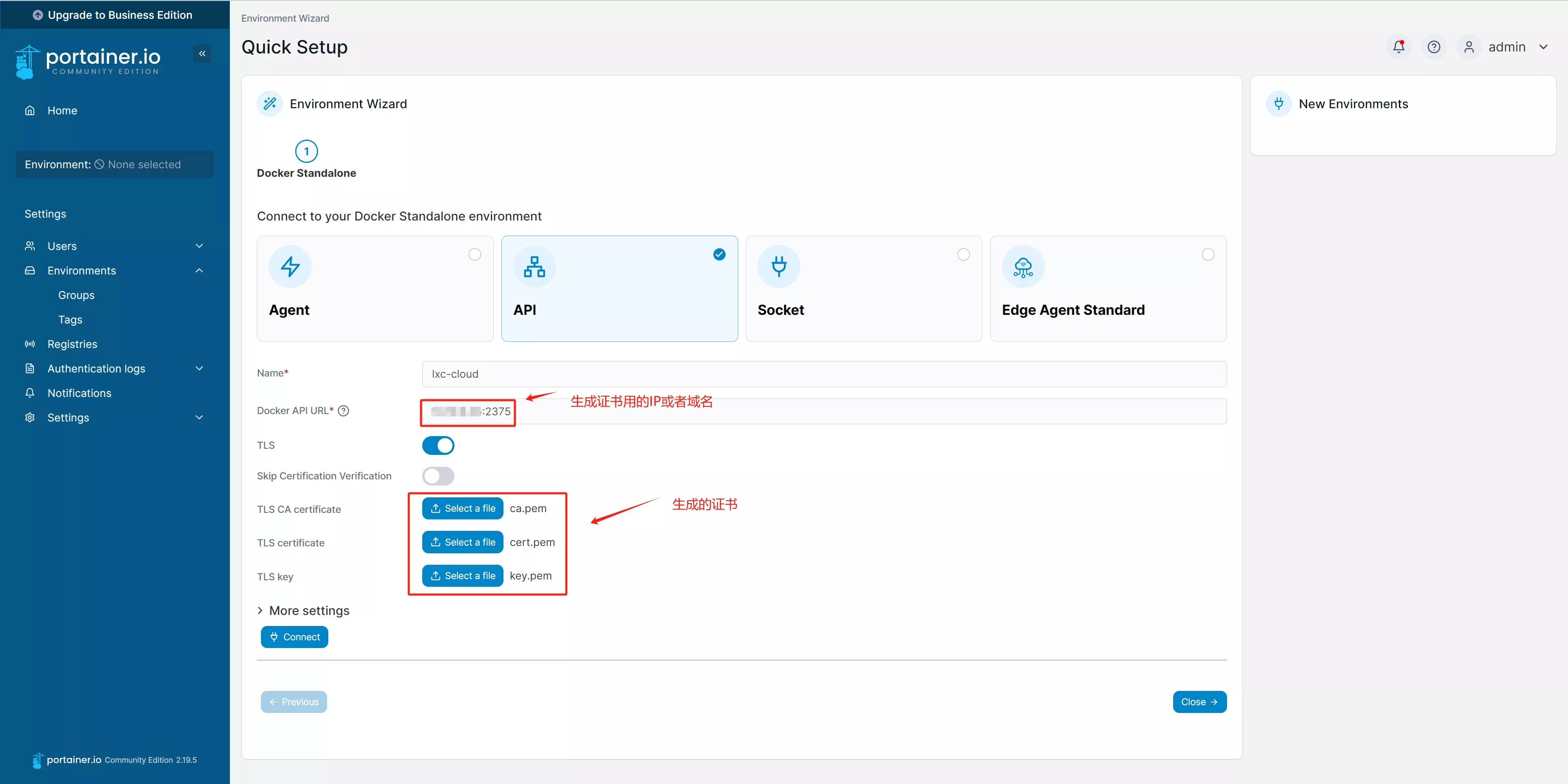This screenshot has width=1568, height=784.
Task: Click the Socket plug icon
Action: (x=779, y=267)
